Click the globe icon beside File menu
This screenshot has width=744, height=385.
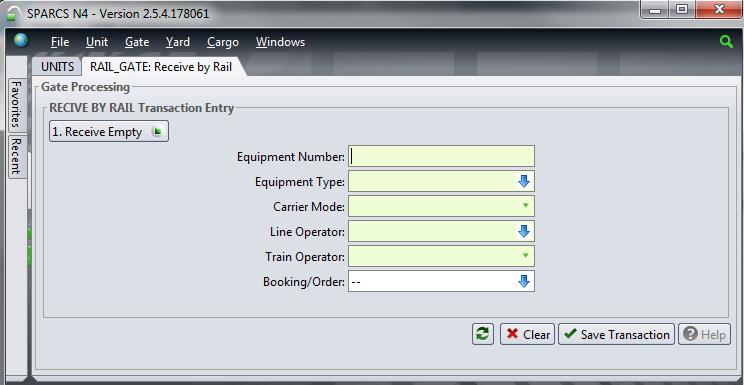[x=20, y=41]
